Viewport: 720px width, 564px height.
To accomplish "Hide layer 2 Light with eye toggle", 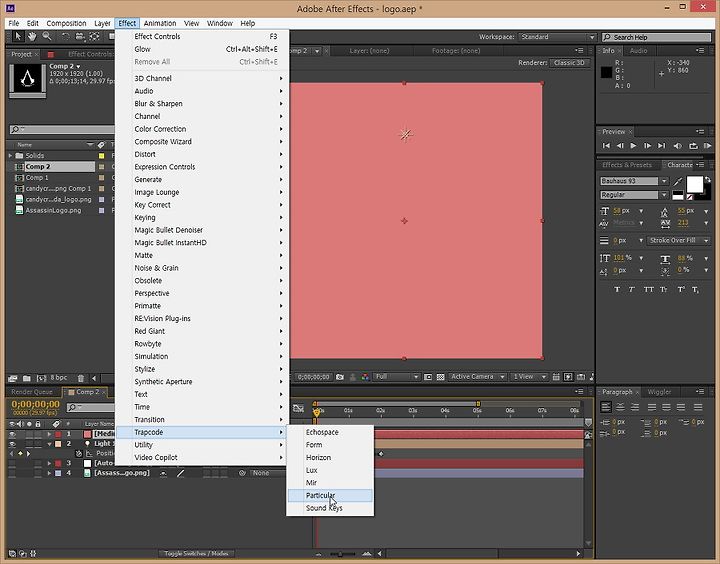I will (x=12, y=444).
